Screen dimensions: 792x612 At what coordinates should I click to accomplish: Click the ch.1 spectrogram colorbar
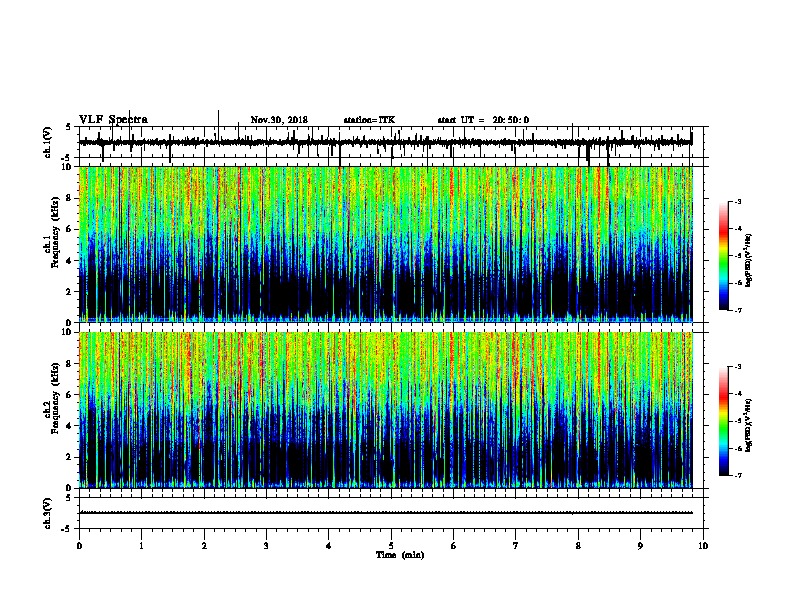pyautogui.click(x=724, y=256)
